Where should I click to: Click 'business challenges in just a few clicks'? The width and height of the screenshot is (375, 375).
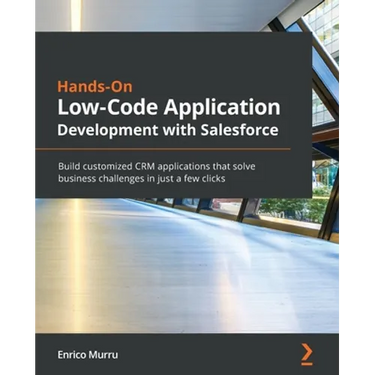coord(142,179)
